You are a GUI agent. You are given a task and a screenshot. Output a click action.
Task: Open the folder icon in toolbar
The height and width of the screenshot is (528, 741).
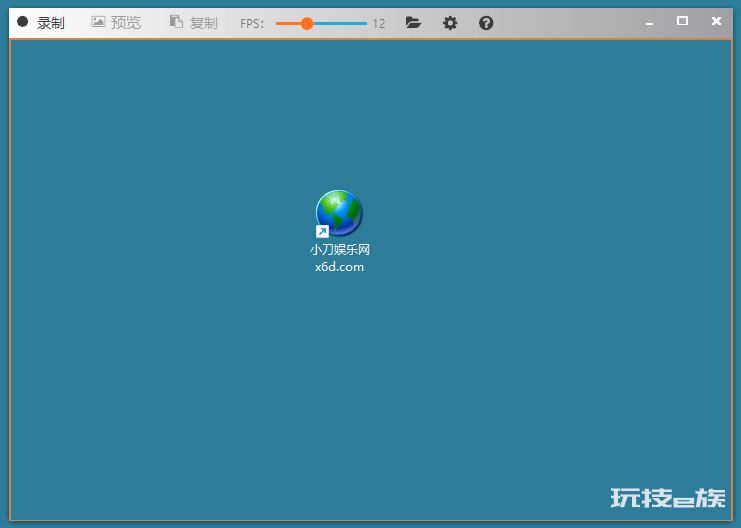click(x=413, y=22)
